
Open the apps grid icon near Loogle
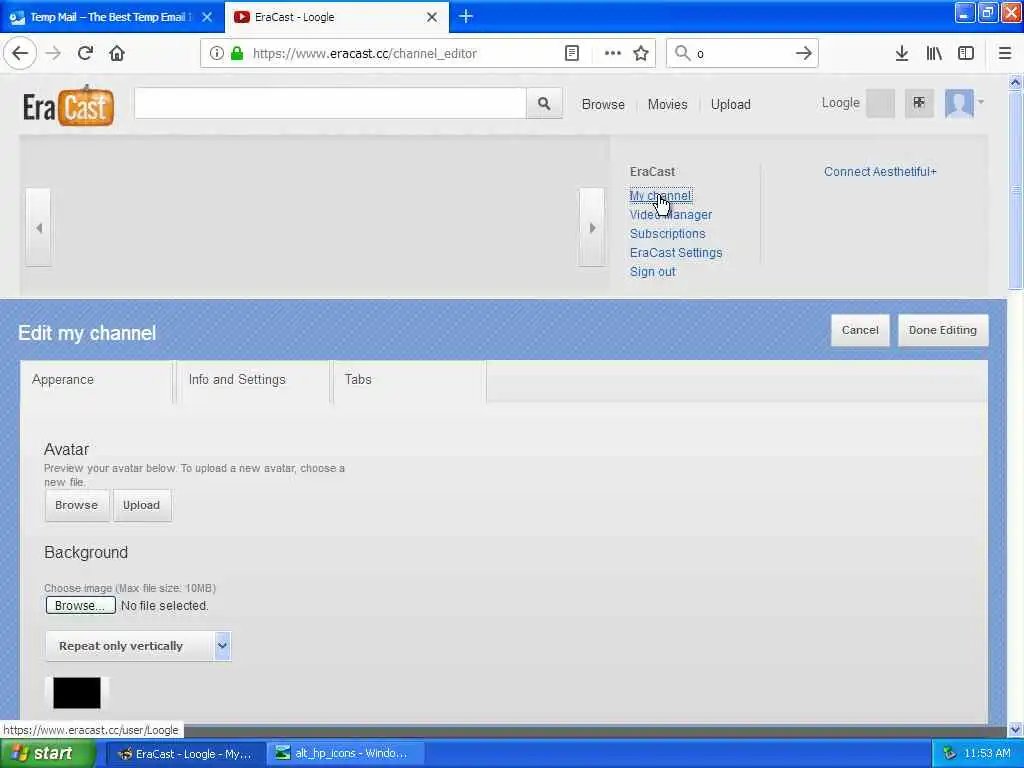pyautogui.click(x=919, y=103)
